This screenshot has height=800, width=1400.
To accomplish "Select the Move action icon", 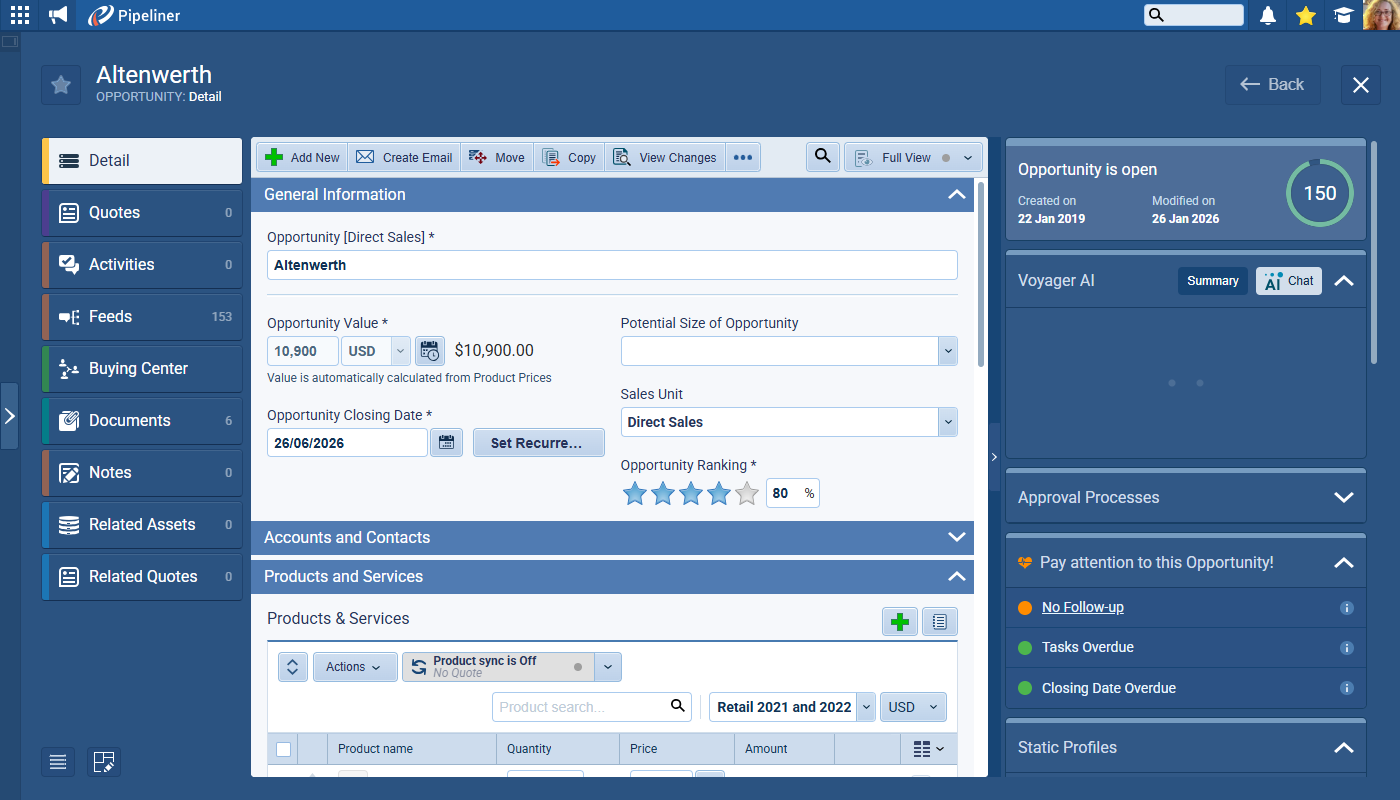I will [497, 157].
